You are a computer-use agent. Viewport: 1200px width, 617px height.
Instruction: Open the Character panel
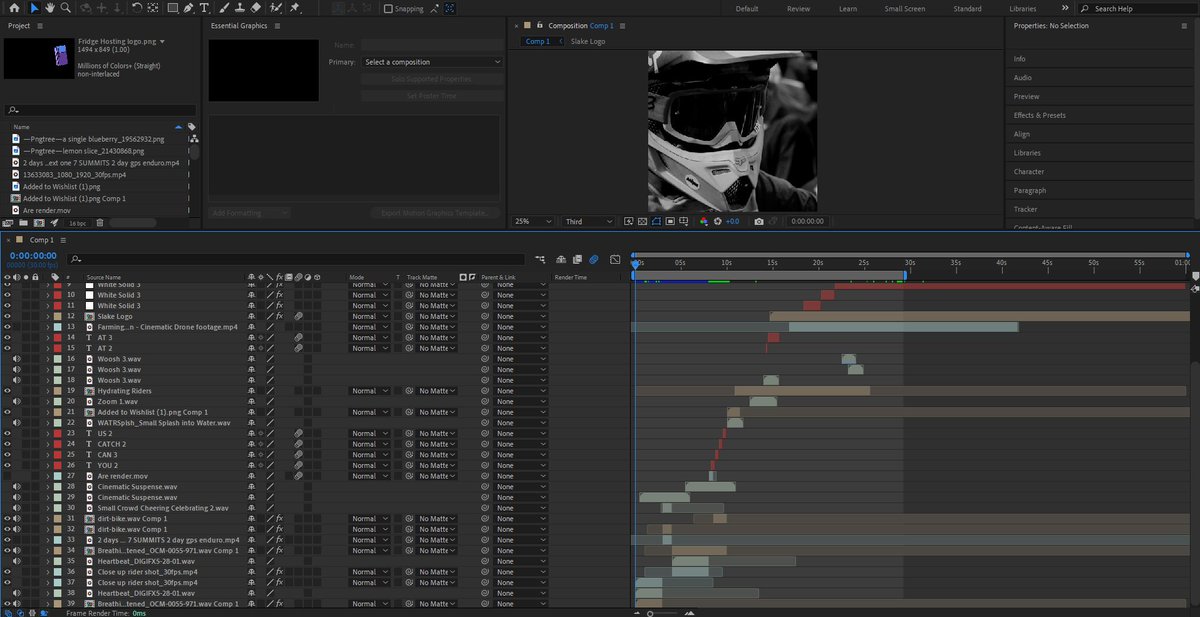click(1029, 172)
